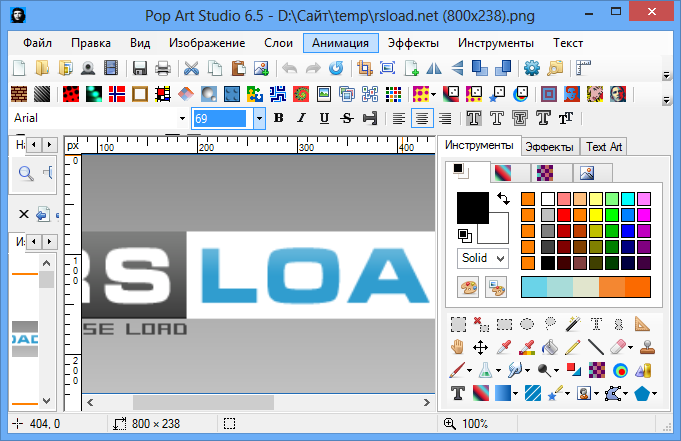Click the New blank document icon

click(x=19, y=68)
